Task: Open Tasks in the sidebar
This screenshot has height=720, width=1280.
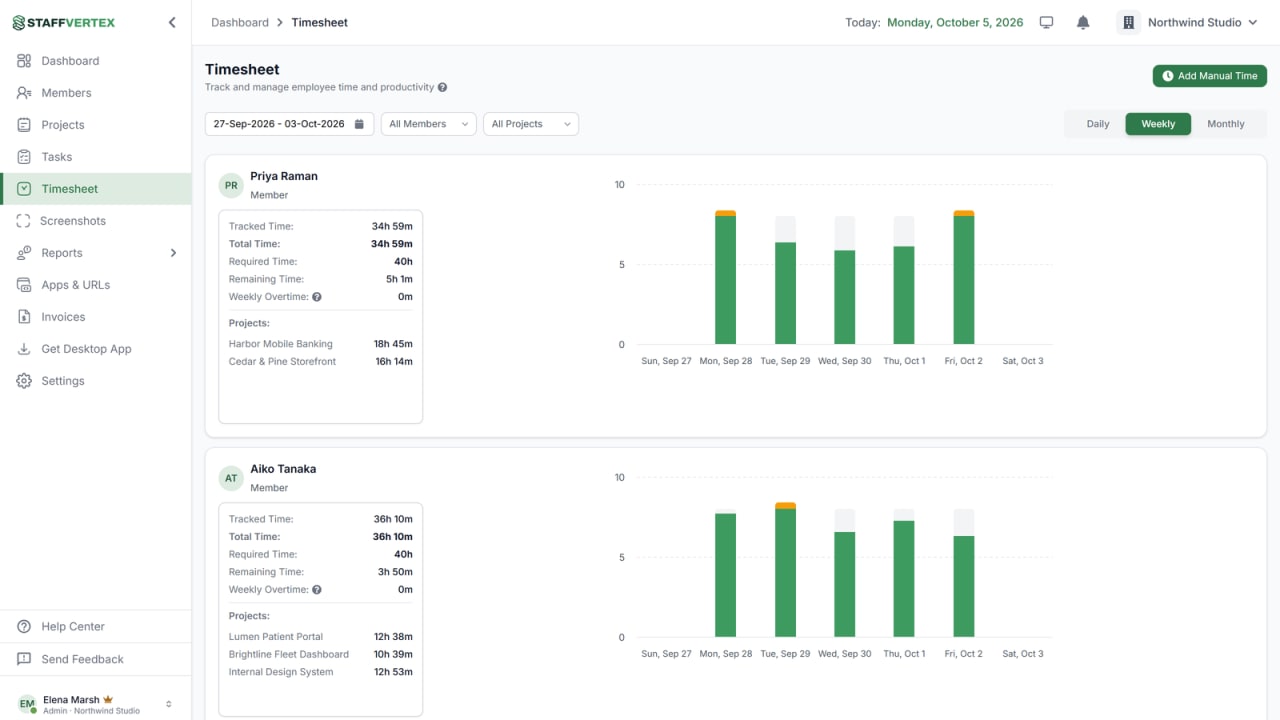Action: tap(95, 157)
